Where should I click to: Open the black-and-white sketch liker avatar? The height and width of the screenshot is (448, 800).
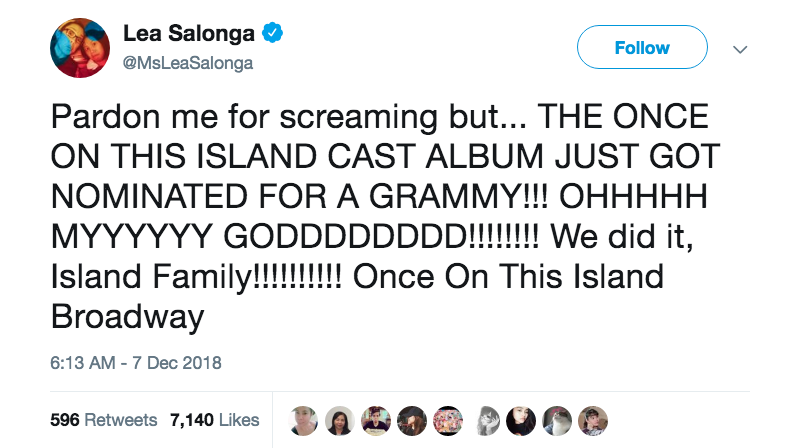pyautogui.click(x=488, y=421)
